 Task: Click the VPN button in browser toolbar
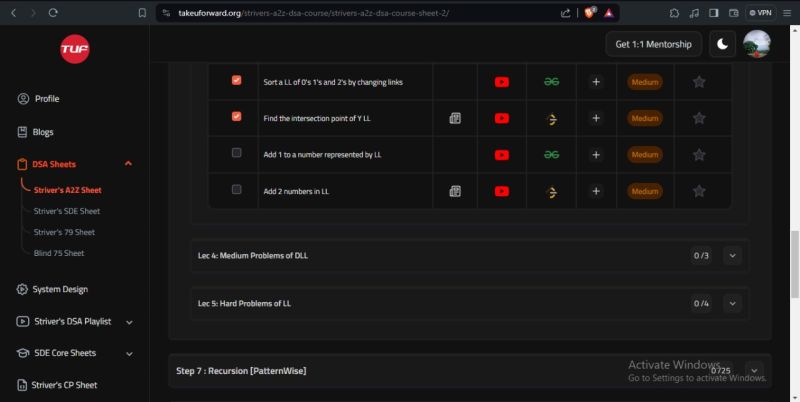tap(760, 13)
